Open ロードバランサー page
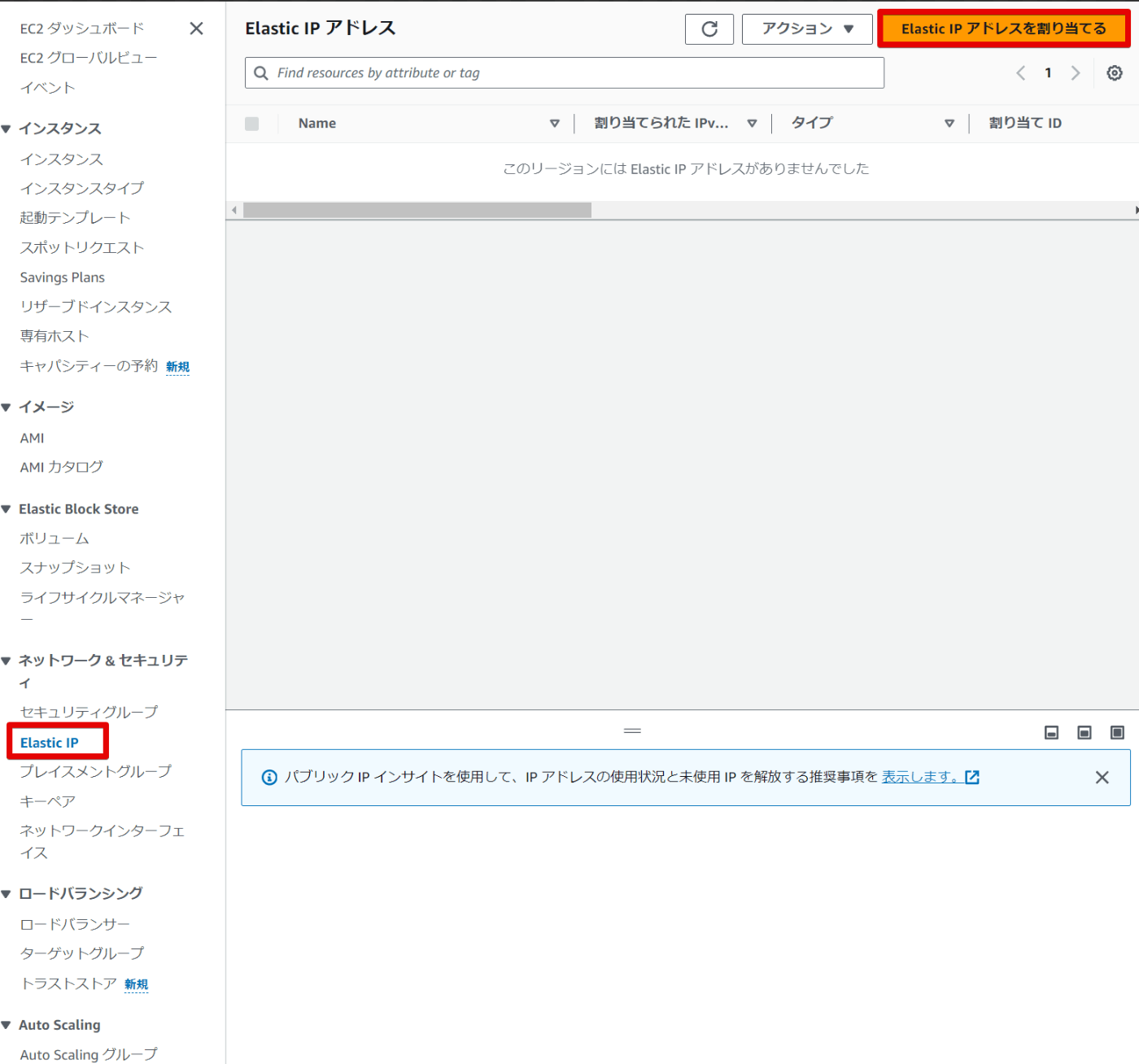The image size is (1139, 1064). point(75,925)
